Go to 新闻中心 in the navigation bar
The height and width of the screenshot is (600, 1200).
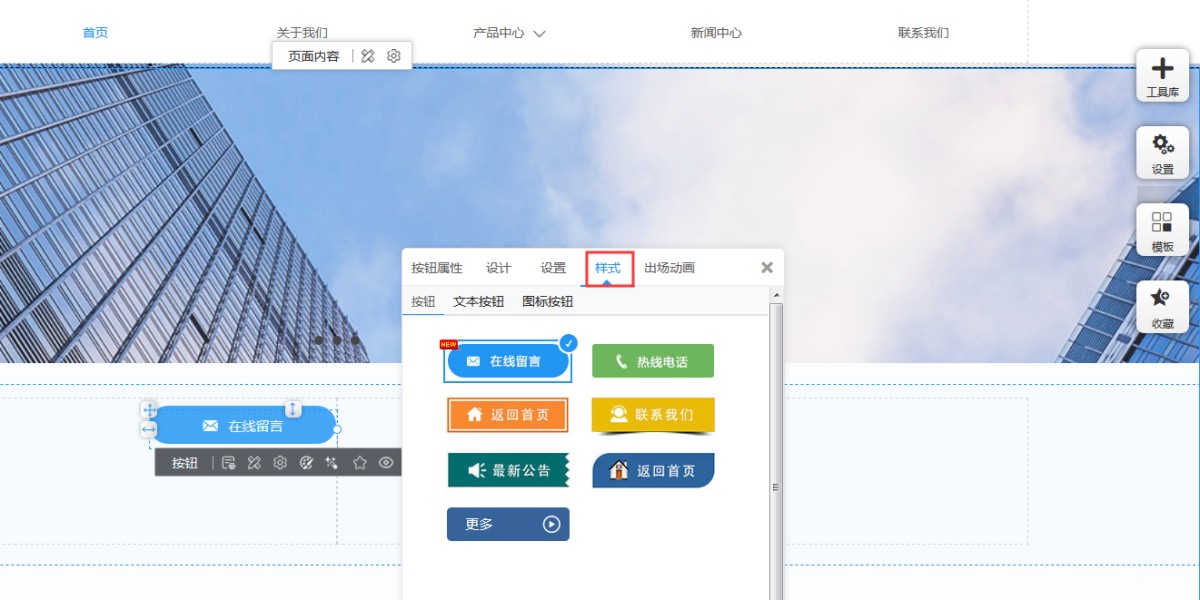(x=716, y=33)
